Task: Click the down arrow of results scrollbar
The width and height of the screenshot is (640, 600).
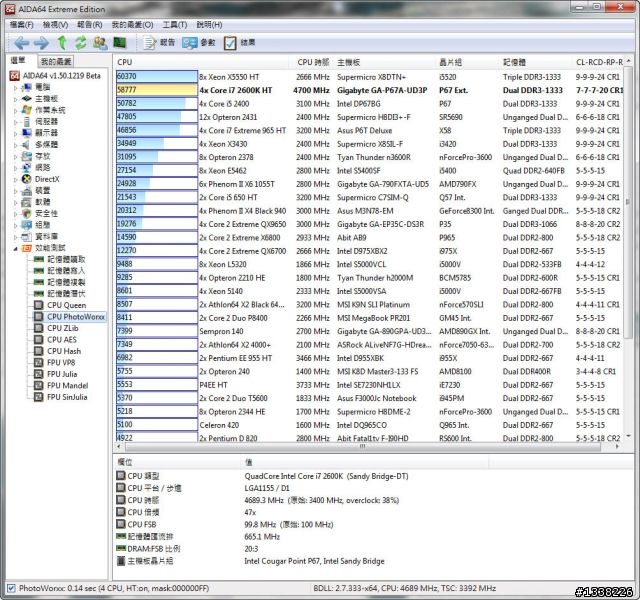Action: click(x=629, y=436)
